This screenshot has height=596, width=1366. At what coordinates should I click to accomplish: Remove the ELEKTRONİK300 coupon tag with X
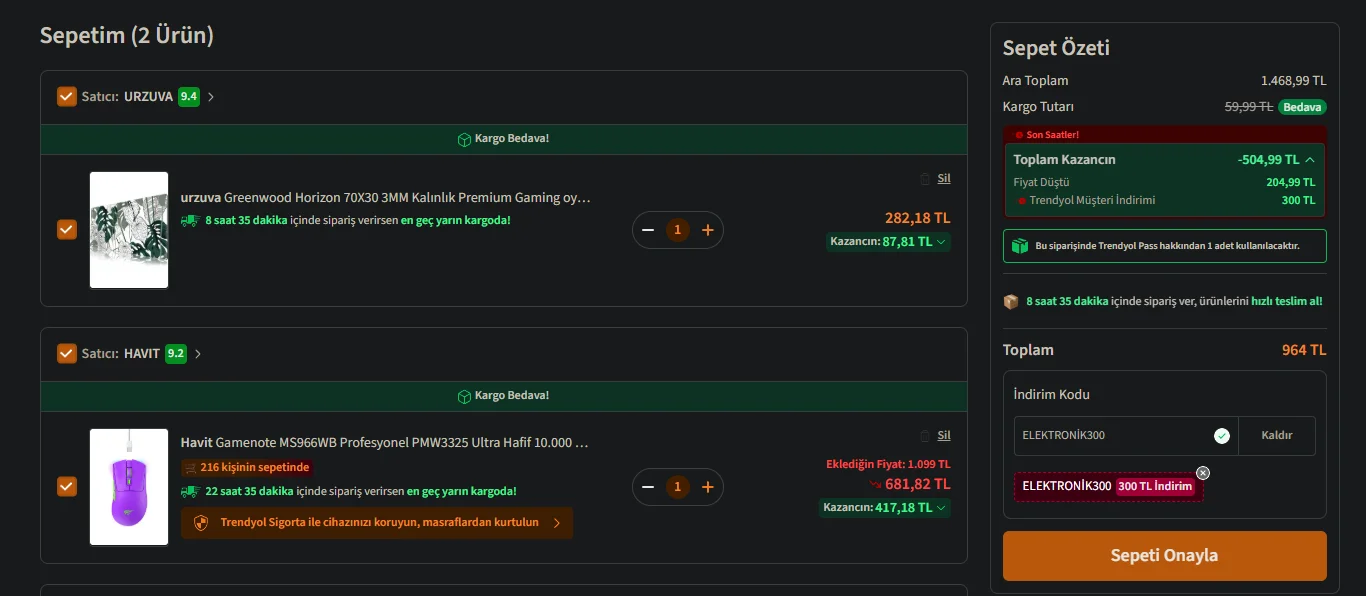tap(1203, 473)
